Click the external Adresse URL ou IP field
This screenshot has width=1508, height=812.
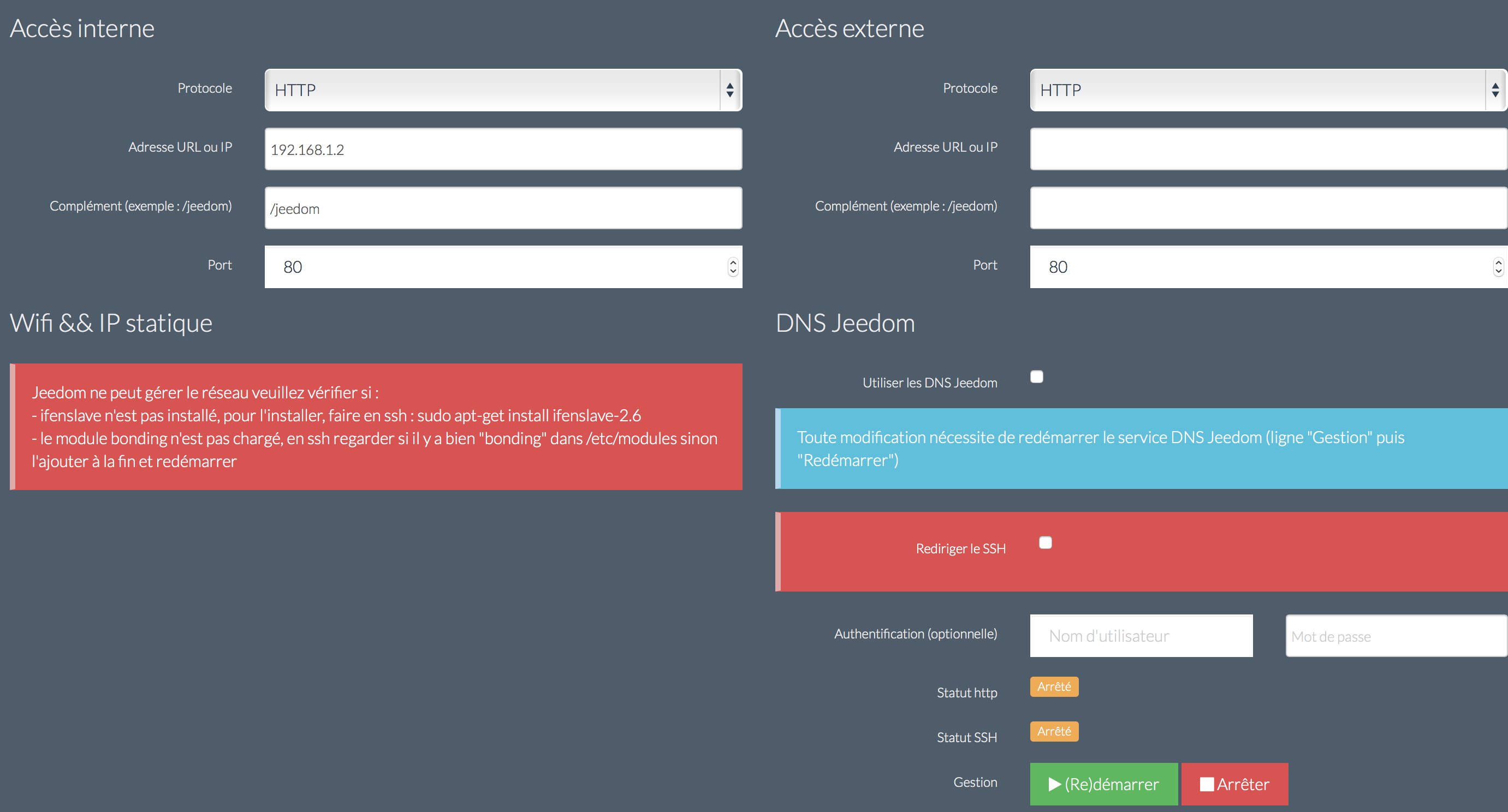point(1268,149)
